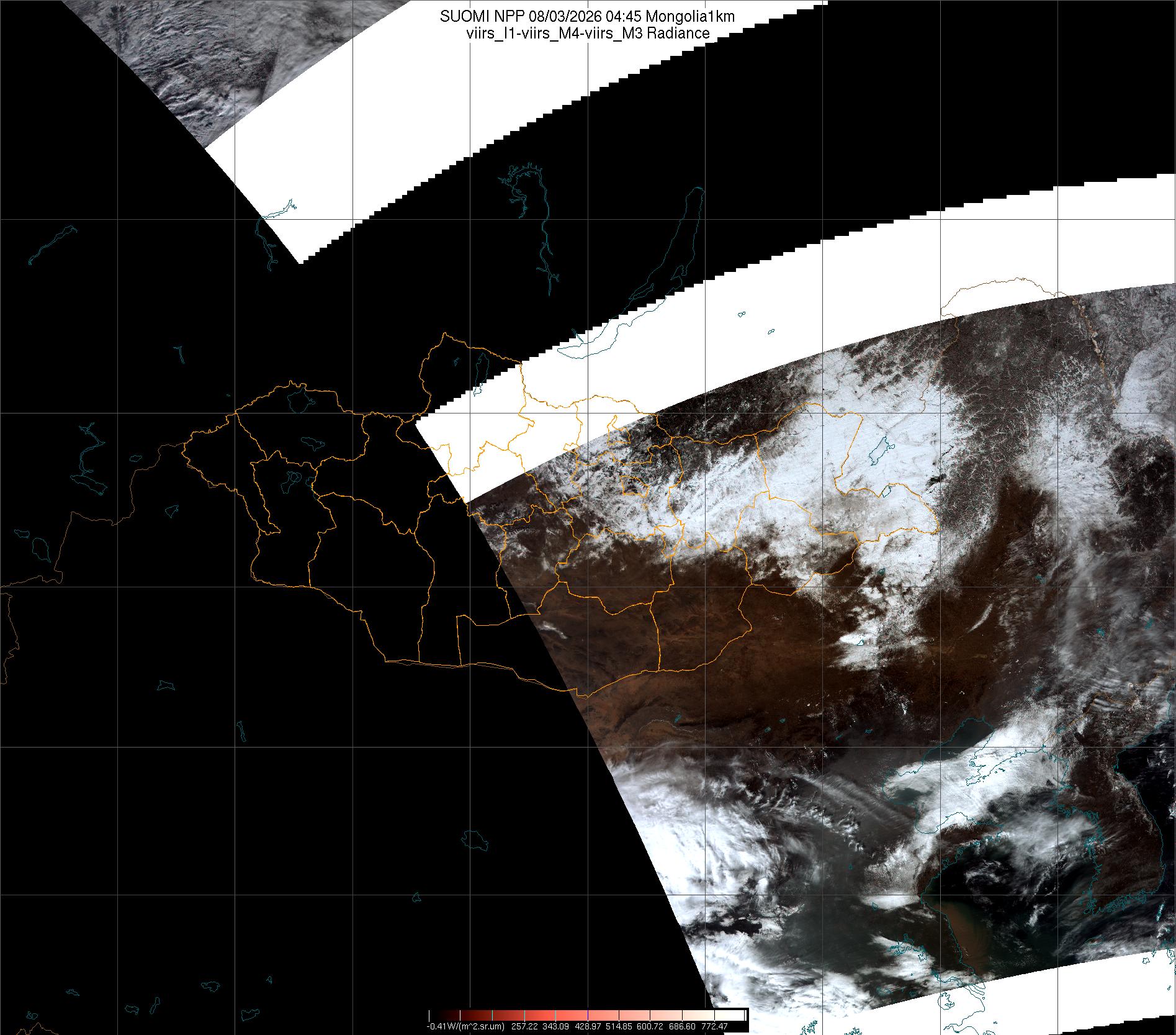Click the '343.09' colorbar value
Screen dimensions: 1176x1035
pyautogui.click(x=555, y=1026)
